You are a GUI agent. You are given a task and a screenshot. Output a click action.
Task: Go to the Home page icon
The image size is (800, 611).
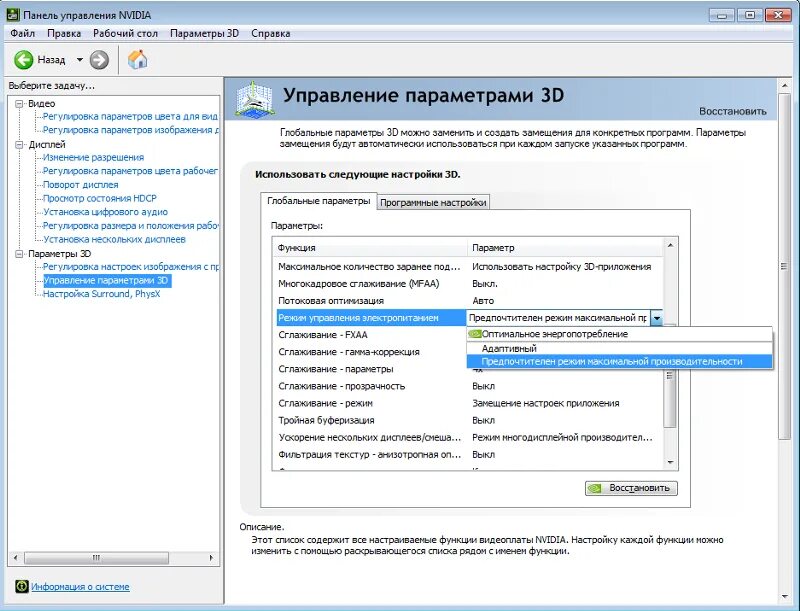(137, 60)
